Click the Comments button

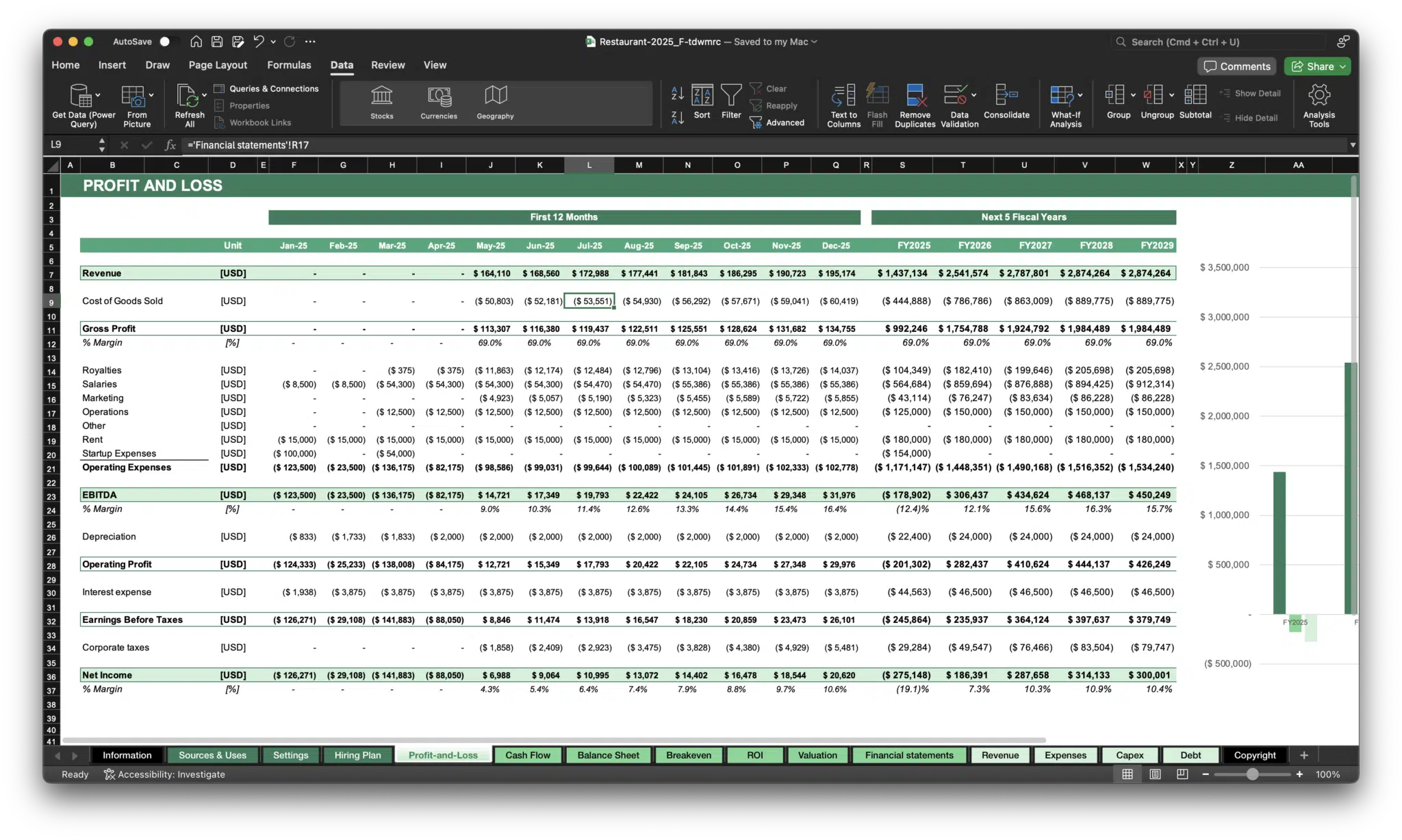(1237, 66)
